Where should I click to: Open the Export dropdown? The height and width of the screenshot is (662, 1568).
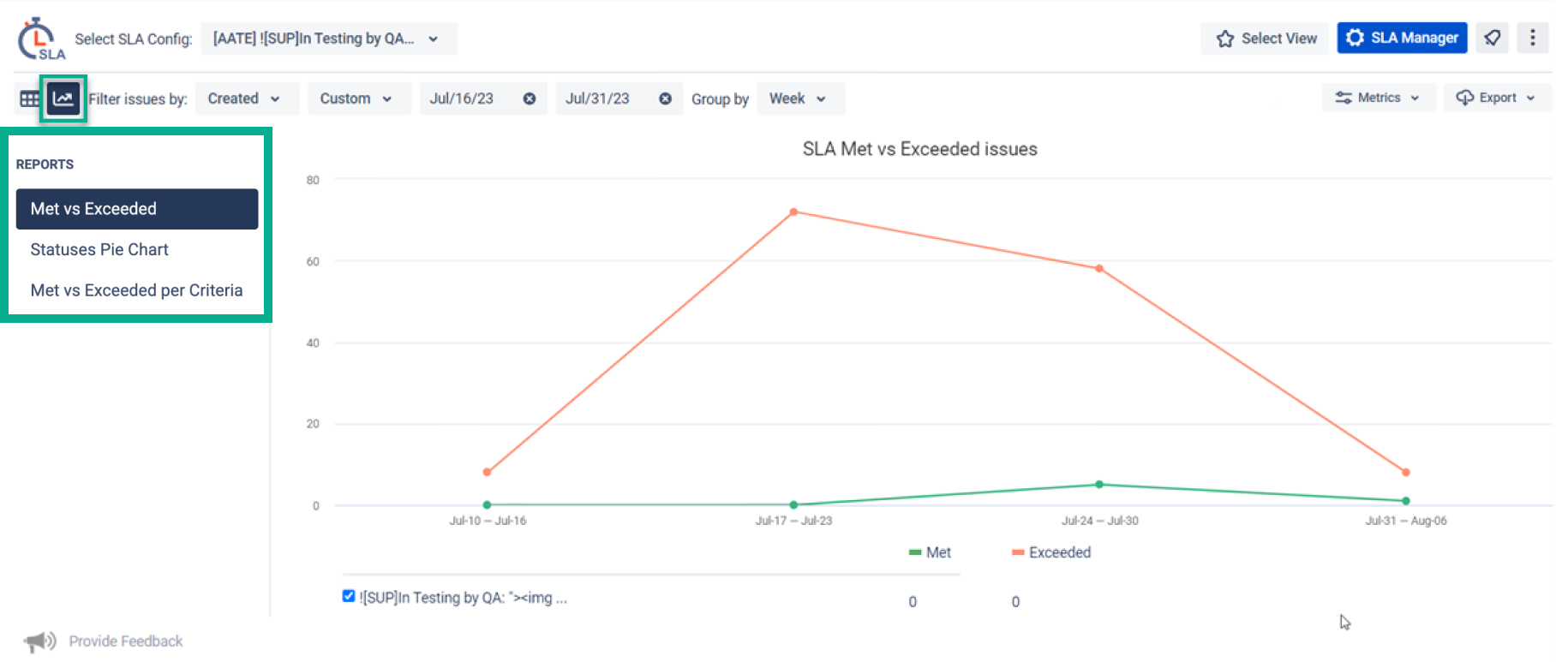[1496, 98]
